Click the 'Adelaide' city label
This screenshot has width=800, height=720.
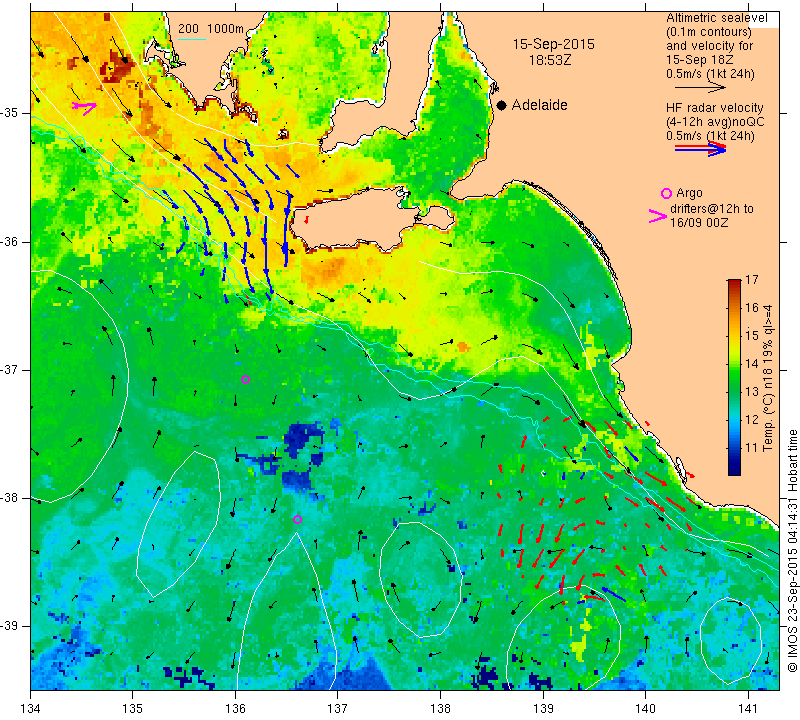(539, 105)
